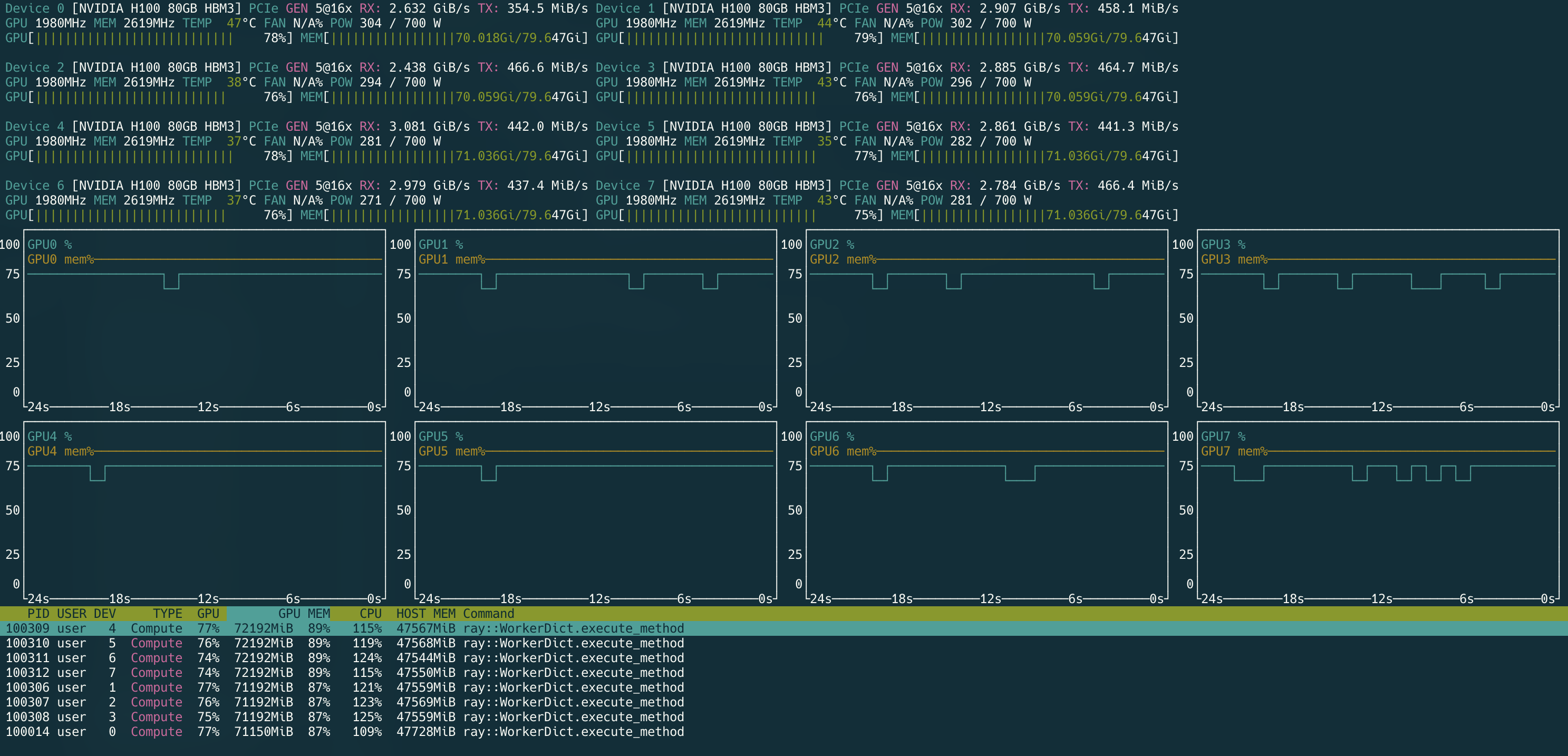Click Device 7 header label
This screenshot has height=756, width=1568.
tap(625, 186)
